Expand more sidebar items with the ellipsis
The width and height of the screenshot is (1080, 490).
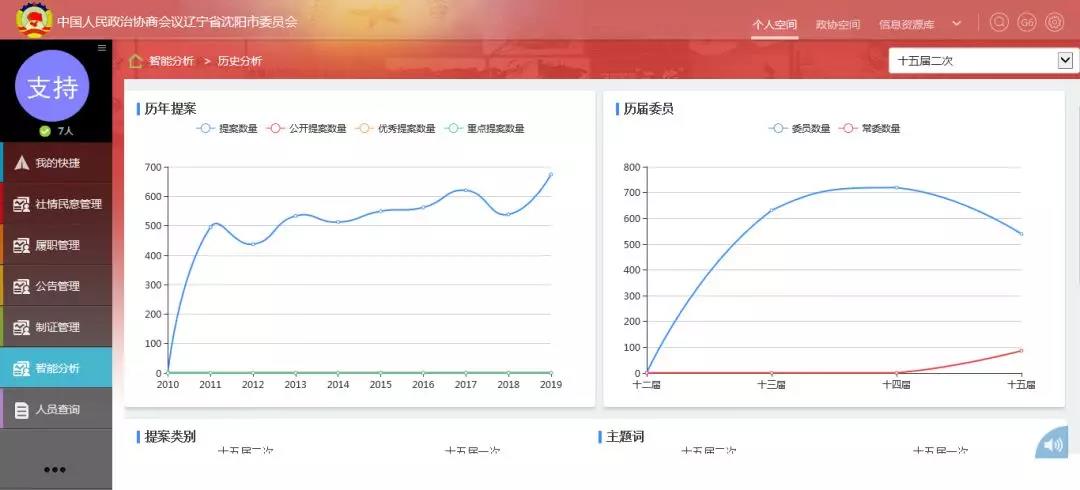click(55, 469)
